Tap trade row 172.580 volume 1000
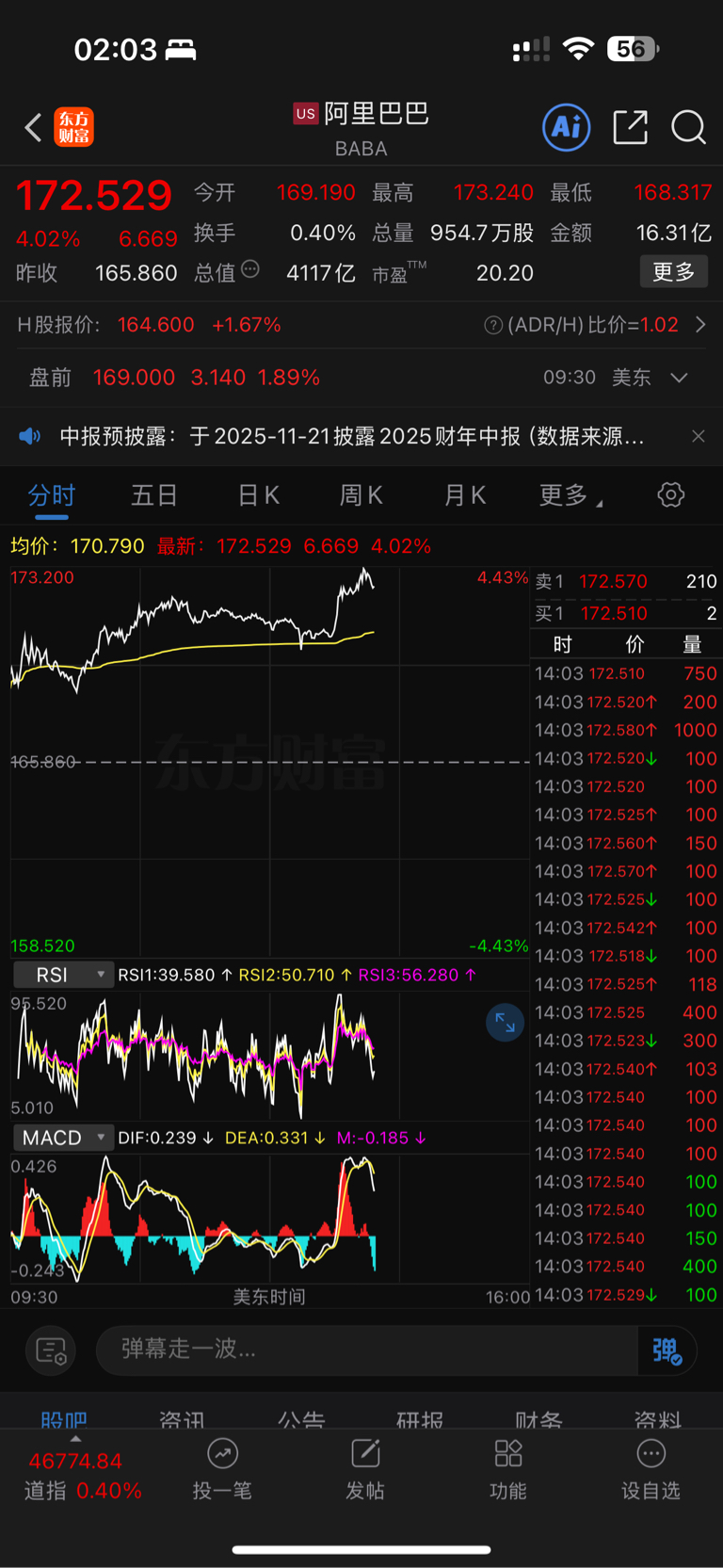This screenshot has width=723, height=1568. pos(626,730)
